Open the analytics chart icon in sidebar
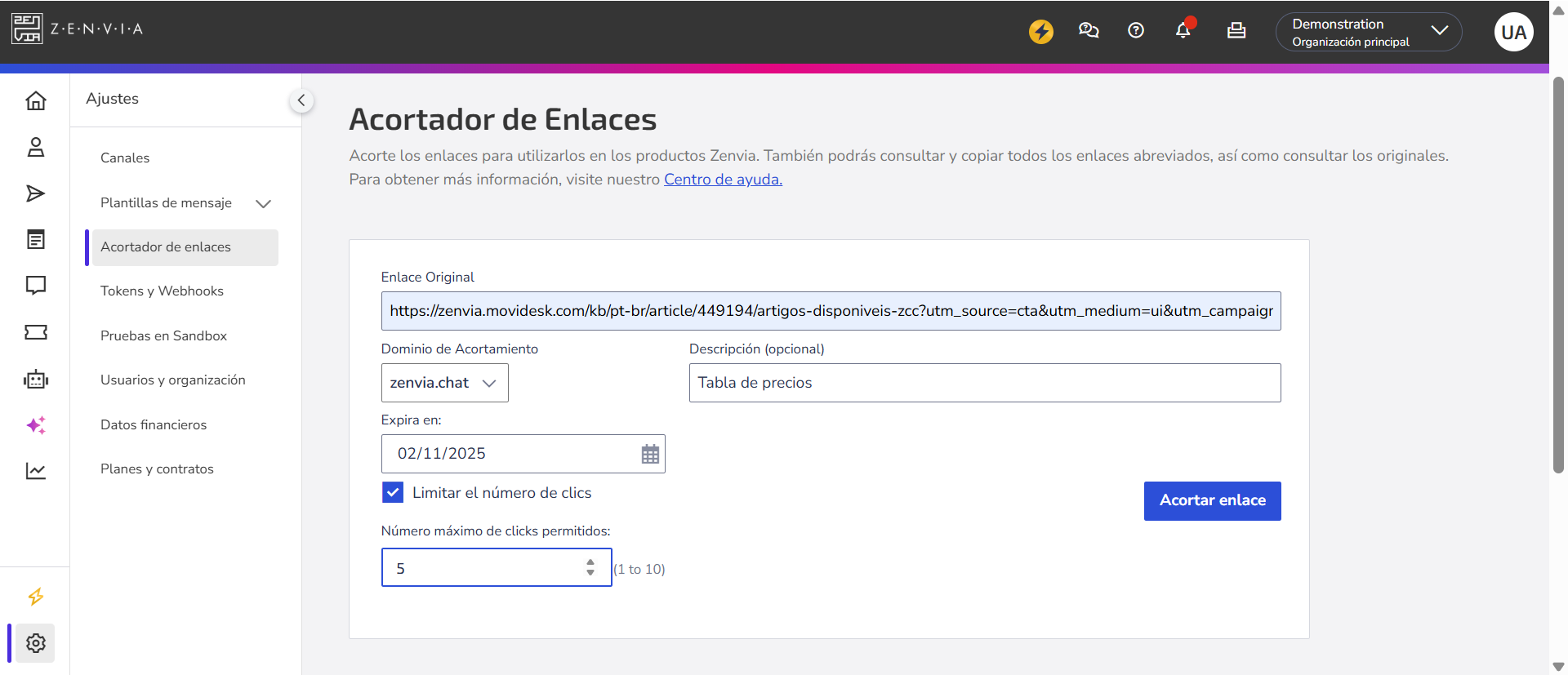Screen dimensions: 1568x675 point(36,471)
